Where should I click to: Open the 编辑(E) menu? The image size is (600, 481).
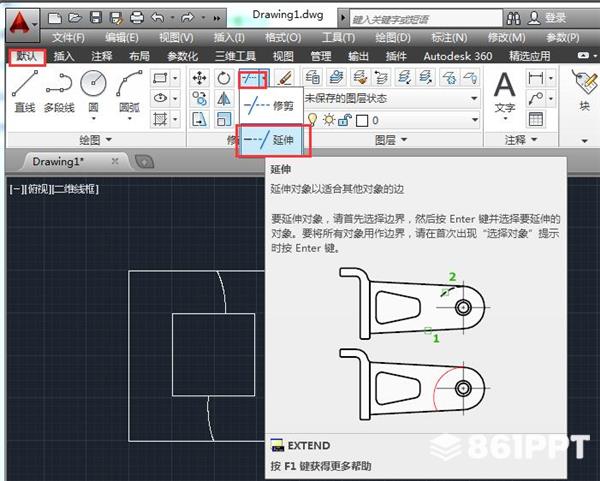(x=122, y=38)
